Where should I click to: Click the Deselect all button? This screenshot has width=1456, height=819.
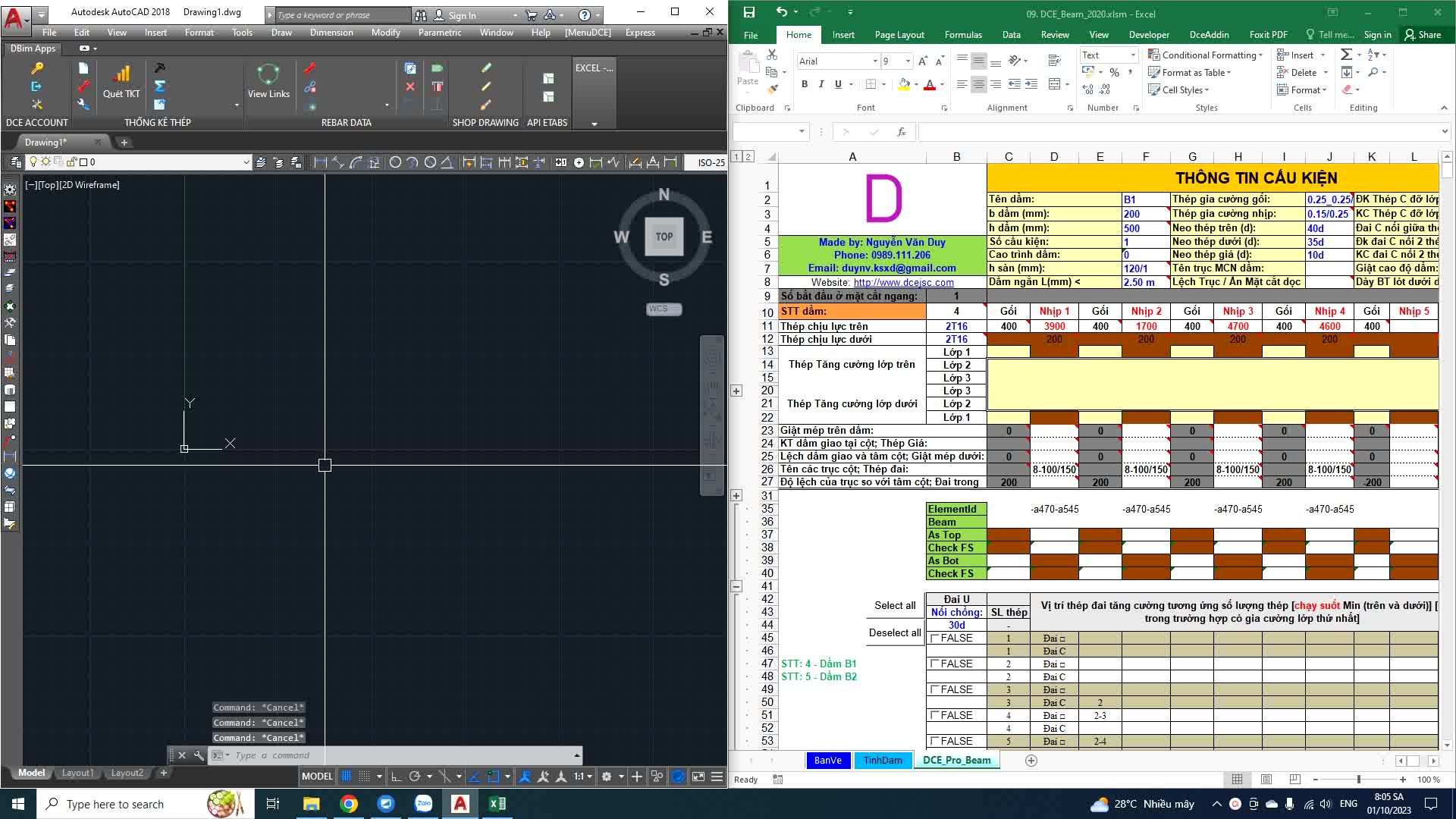point(895,633)
